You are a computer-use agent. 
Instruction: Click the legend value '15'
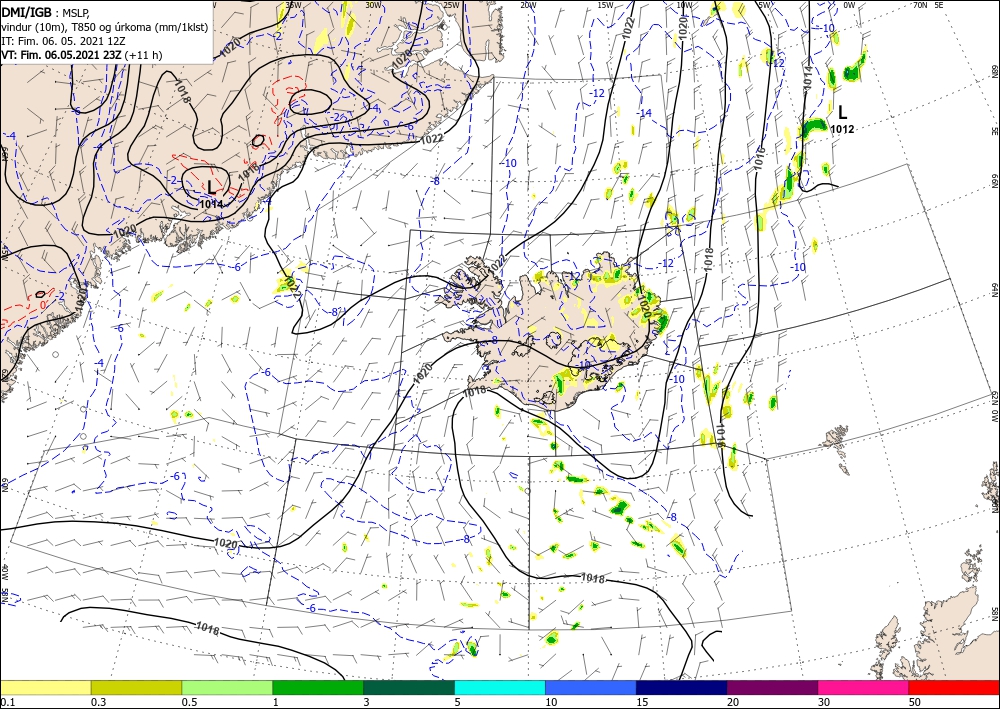(x=642, y=702)
